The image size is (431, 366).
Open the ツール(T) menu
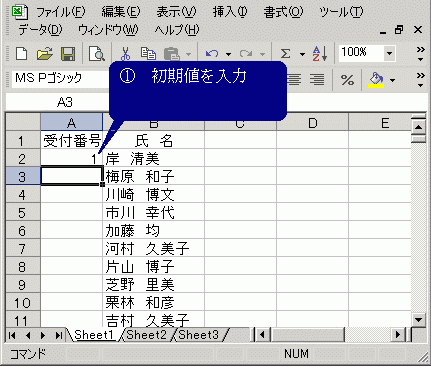(341, 12)
